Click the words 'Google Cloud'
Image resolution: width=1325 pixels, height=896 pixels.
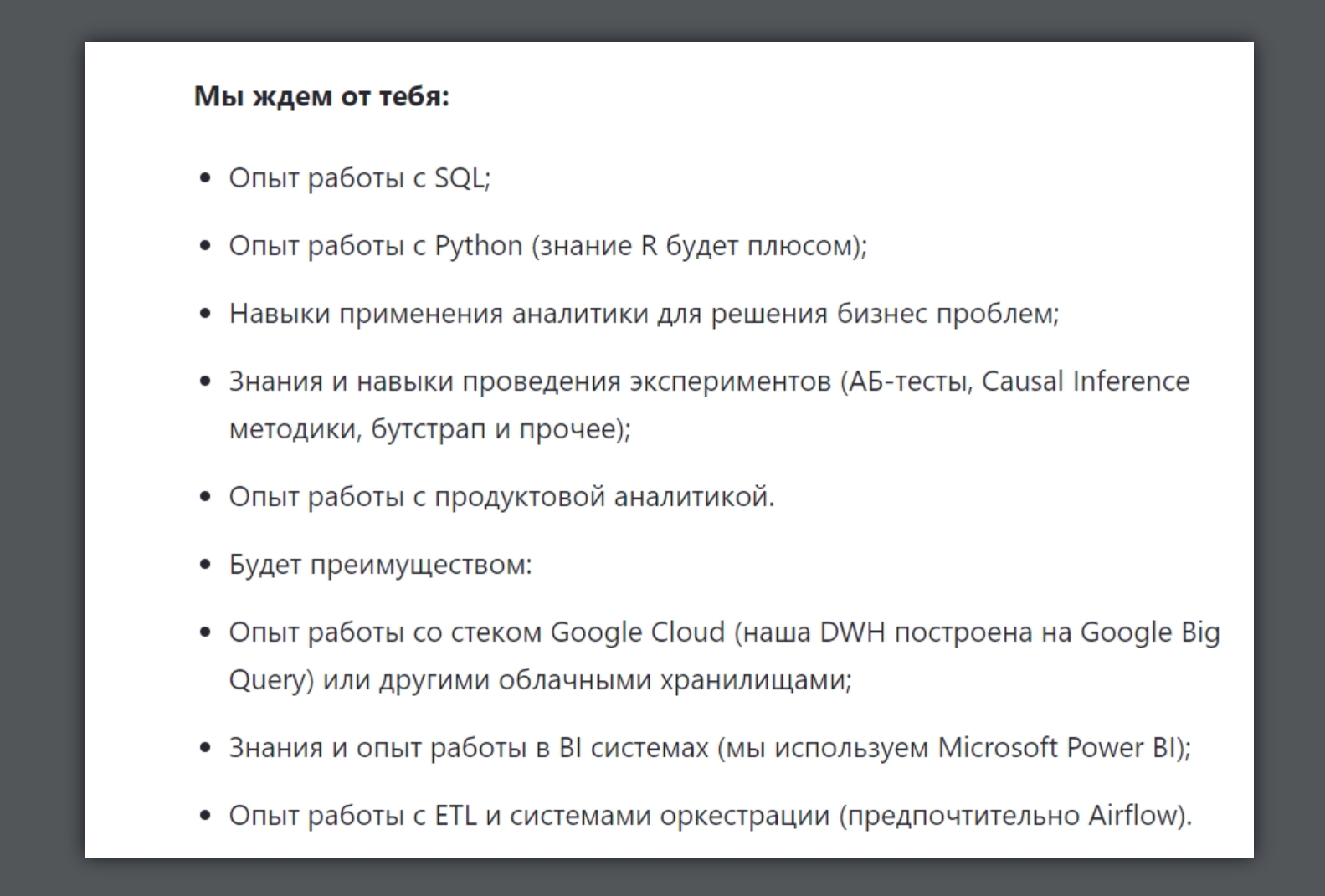coord(637,632)
